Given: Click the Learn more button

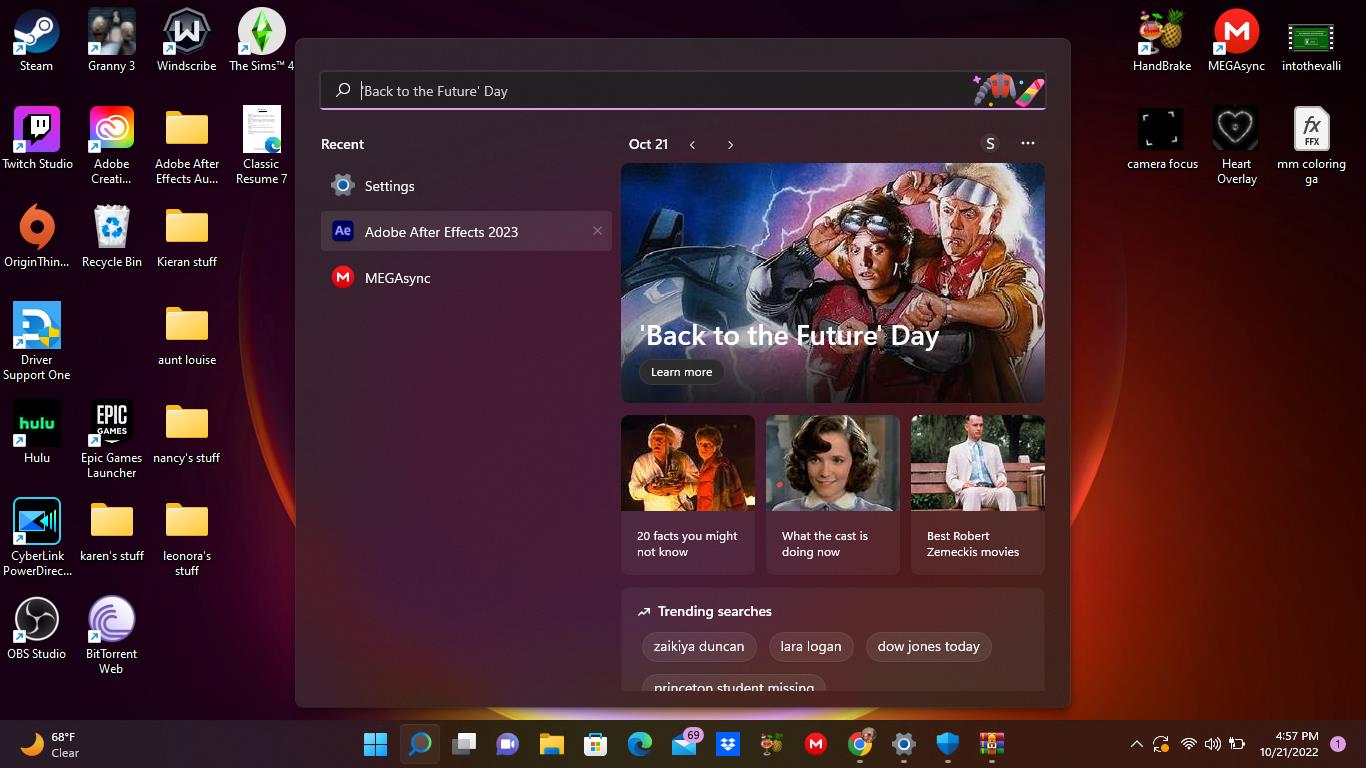Looking at the screenshot, I should click(681, 372).
